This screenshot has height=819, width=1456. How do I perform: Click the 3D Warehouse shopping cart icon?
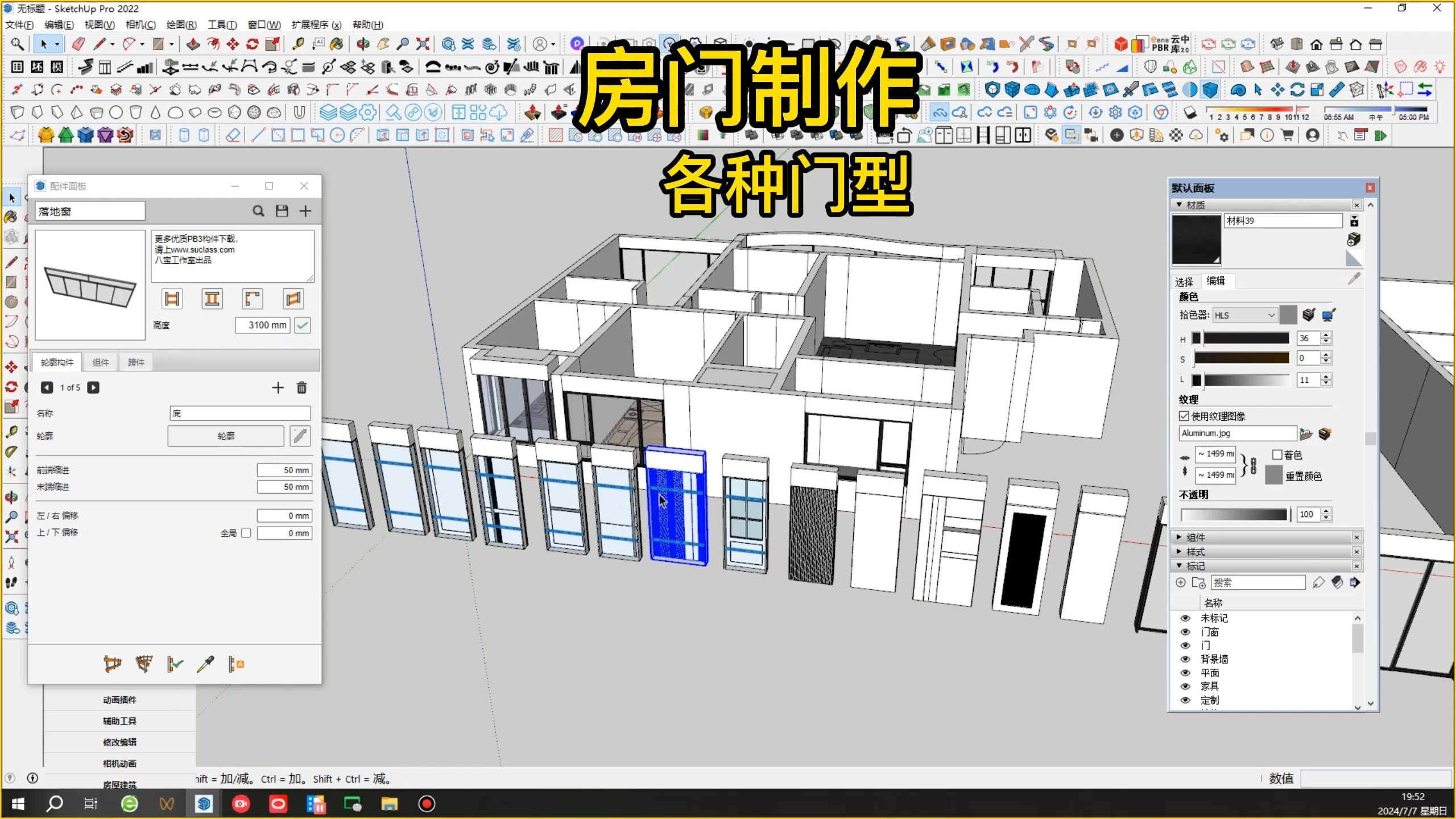[x=1288, y=135]
